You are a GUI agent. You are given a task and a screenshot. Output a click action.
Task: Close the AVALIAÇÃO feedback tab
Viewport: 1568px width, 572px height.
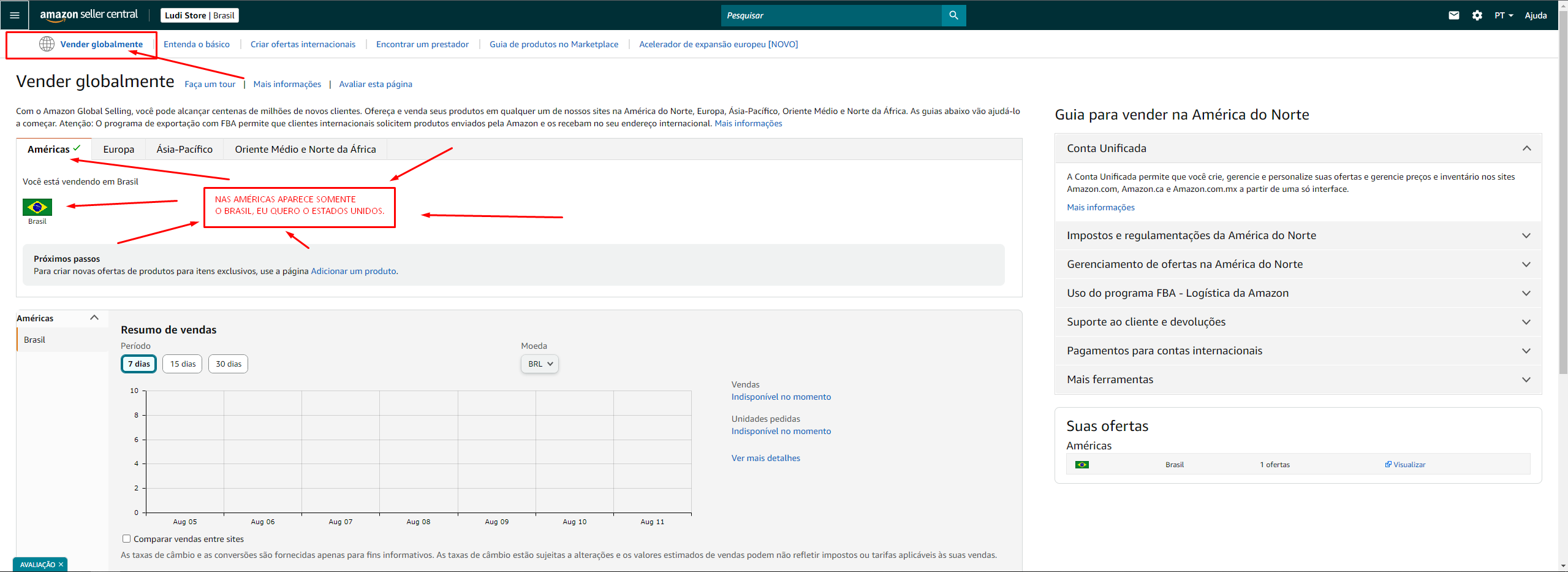click(61, 565)
